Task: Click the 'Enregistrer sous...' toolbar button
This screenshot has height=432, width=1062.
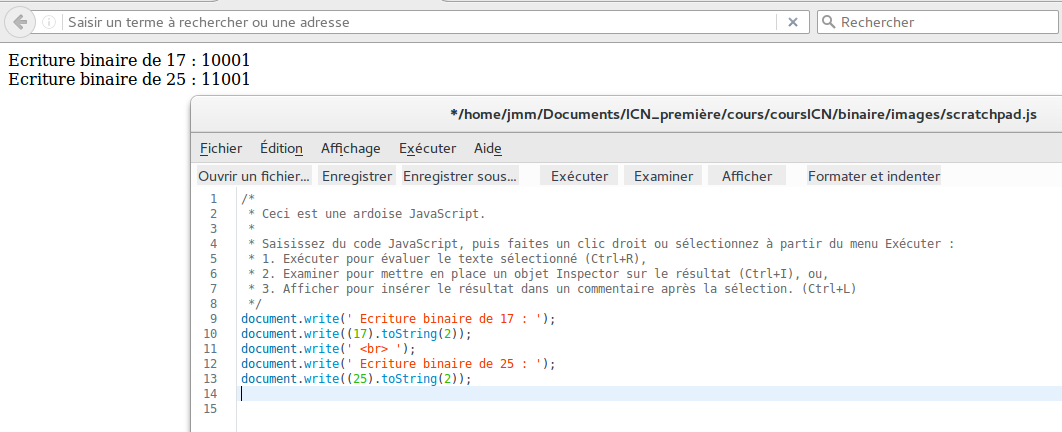Action: (x=460, y=176)
